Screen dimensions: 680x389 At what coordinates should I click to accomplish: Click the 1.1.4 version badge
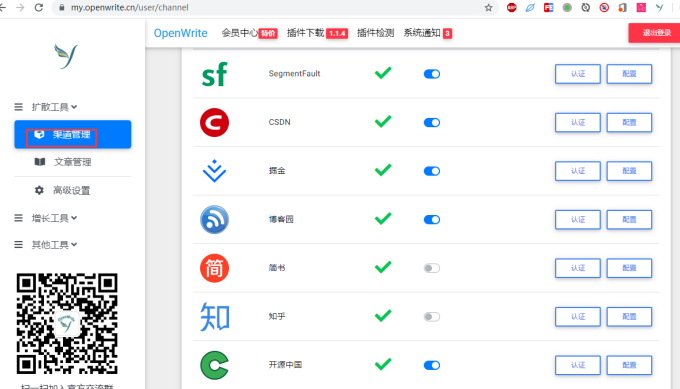(x=337, y=33)
